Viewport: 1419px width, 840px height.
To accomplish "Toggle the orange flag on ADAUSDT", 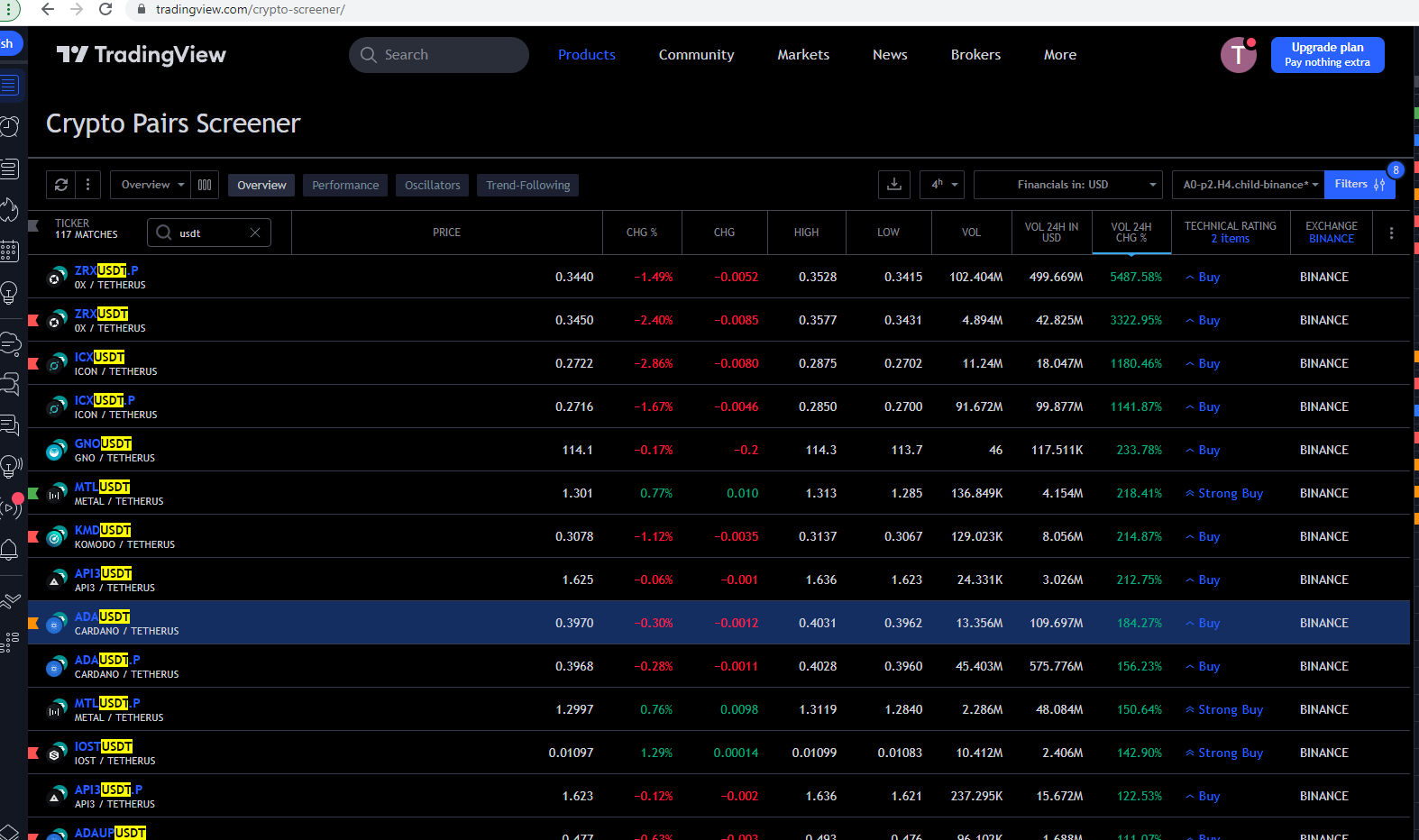I will 33,623.
